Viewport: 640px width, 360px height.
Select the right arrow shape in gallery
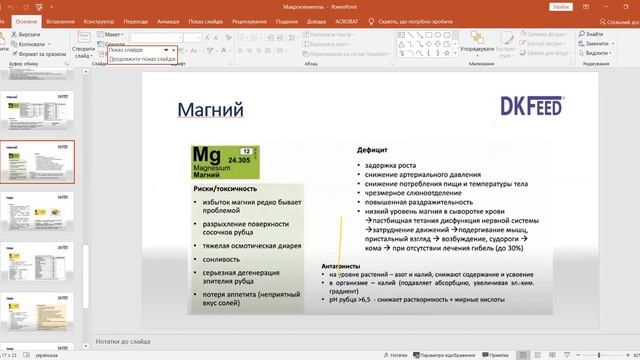429,44
